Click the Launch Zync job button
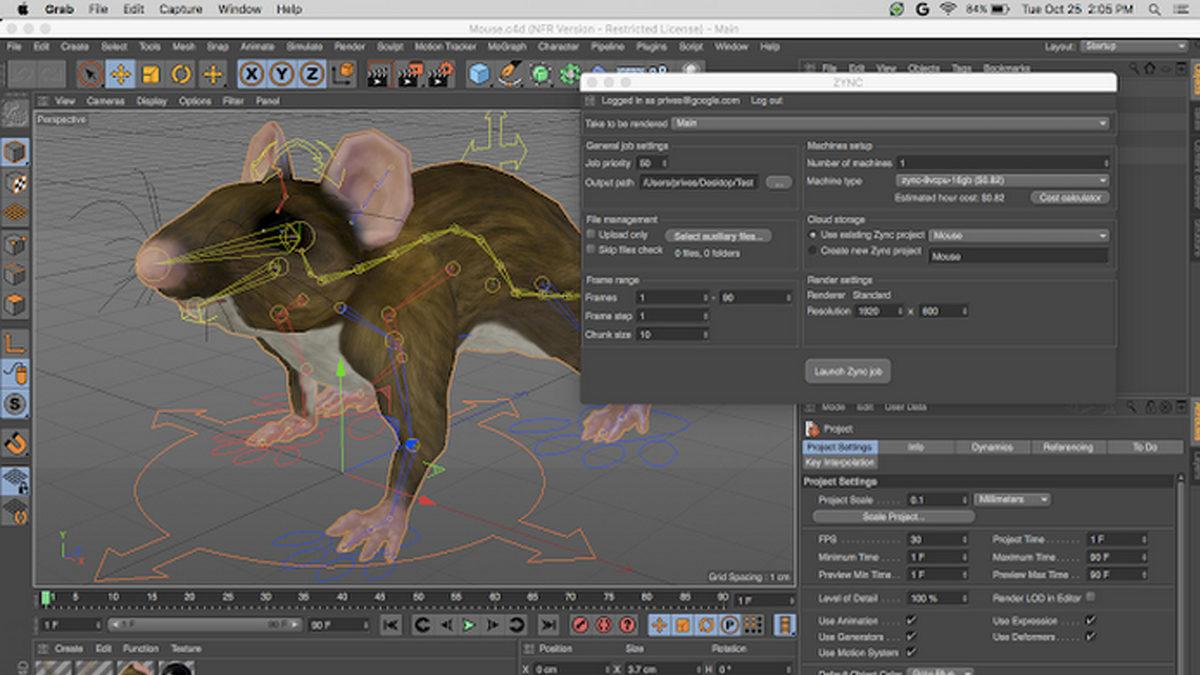This screenshot has width=1200, height=675. point(847,371)
